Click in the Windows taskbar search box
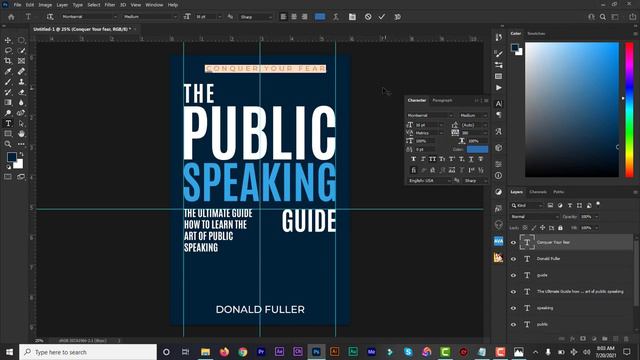 [x=88, y=352]
